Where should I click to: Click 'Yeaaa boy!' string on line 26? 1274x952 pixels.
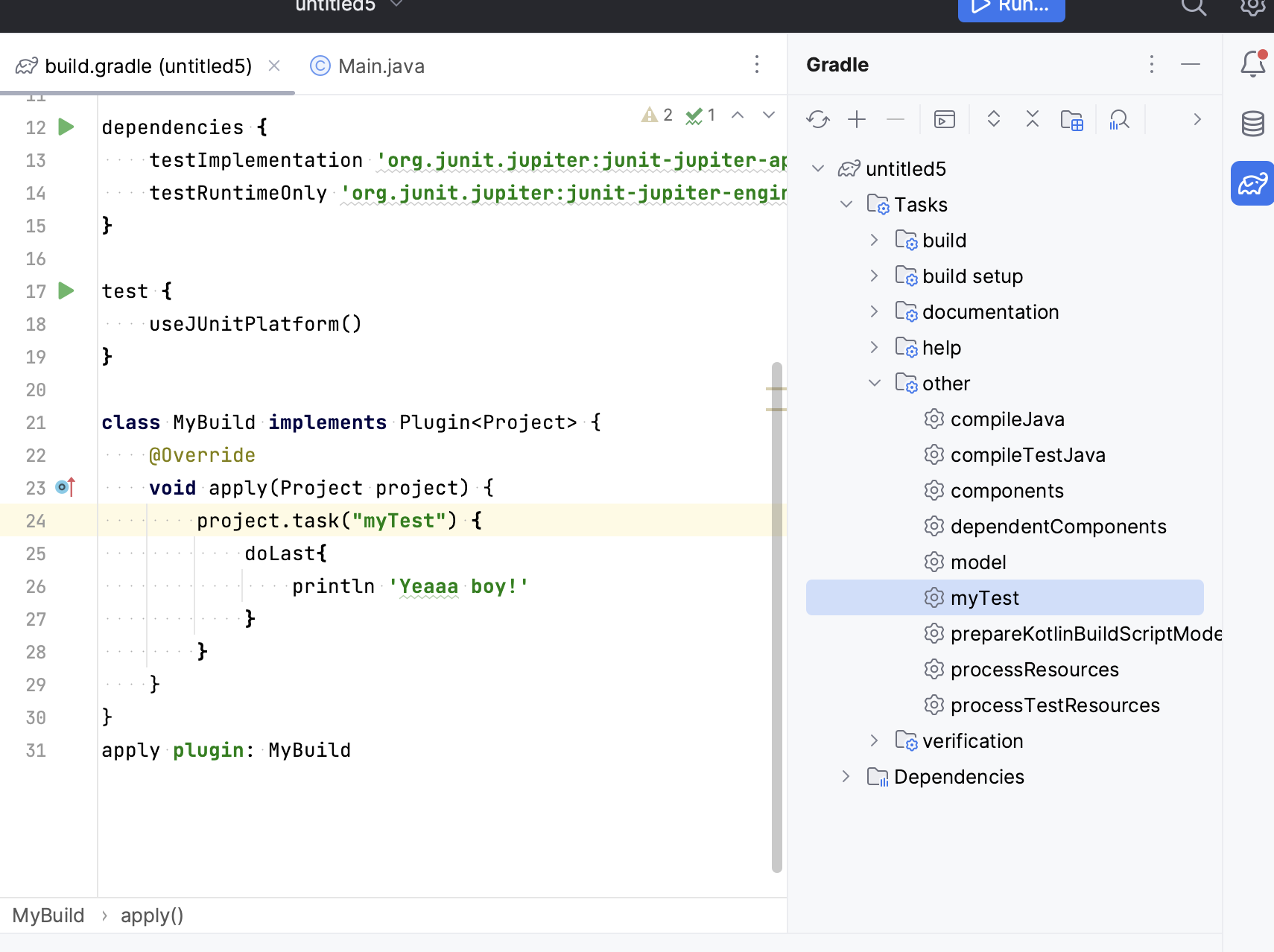[458, 586]
